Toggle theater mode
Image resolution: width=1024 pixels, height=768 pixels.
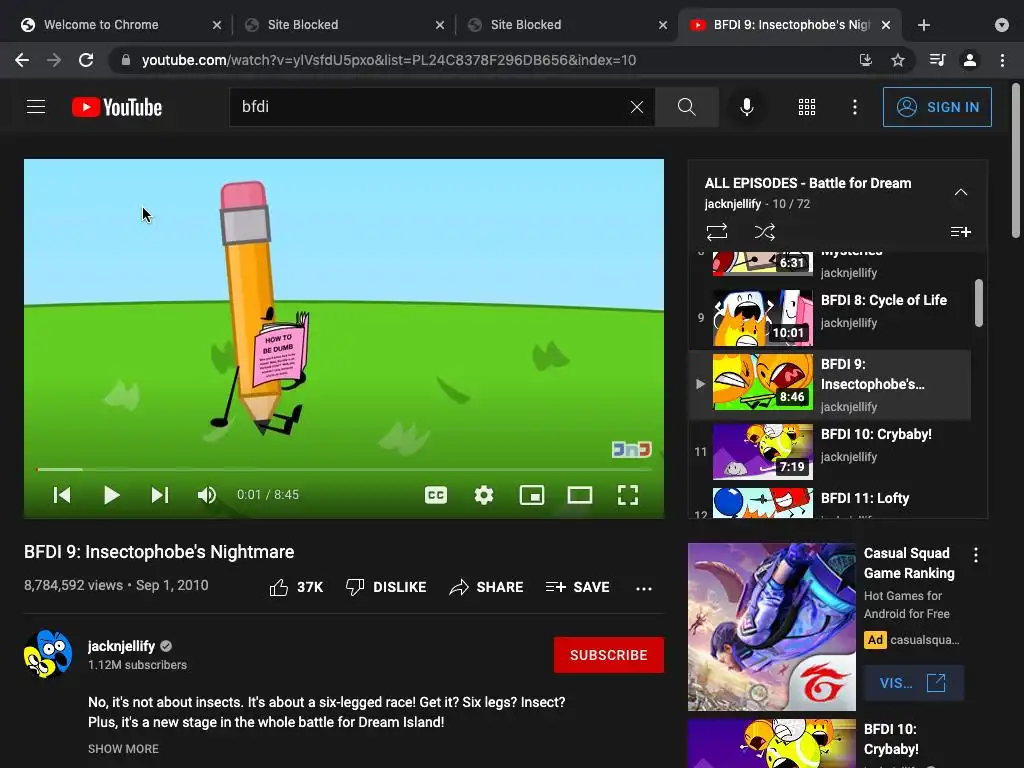579,495
